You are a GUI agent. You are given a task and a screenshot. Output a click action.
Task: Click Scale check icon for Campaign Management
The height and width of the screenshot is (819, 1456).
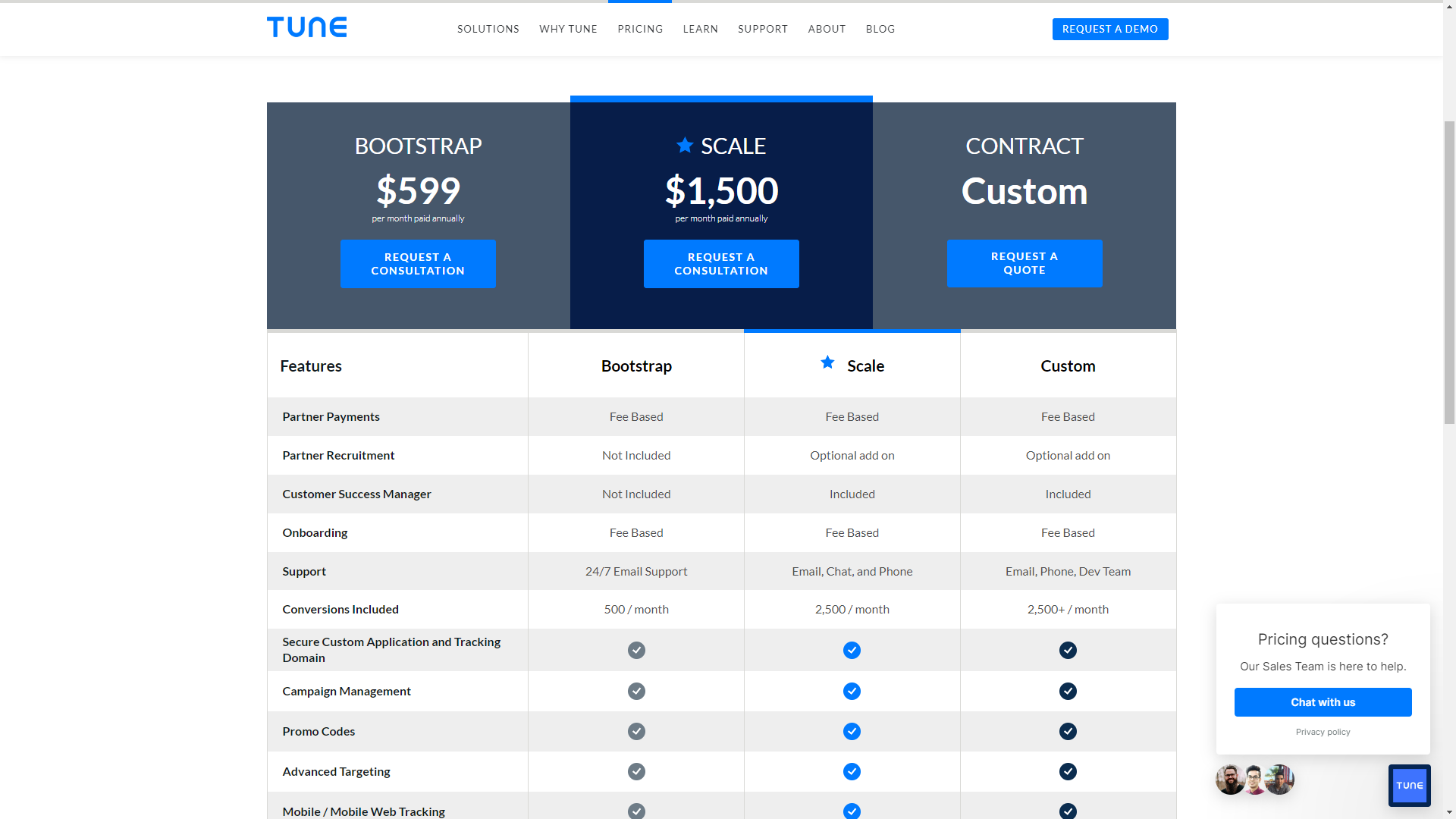(x=852, y=691)
